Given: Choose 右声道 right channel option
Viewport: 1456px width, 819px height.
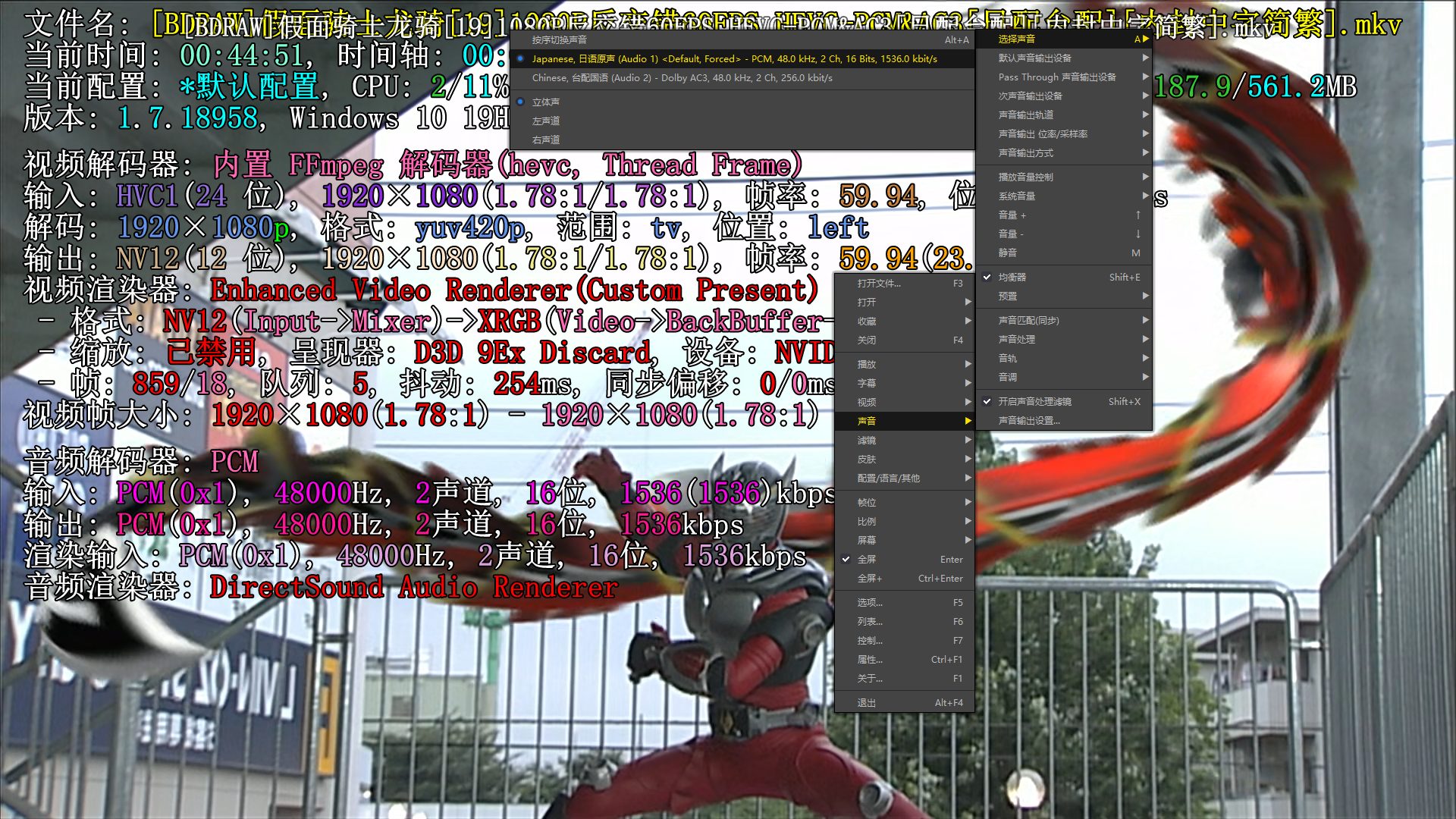Looking at the screenshot, I should (x=742, y=140).
